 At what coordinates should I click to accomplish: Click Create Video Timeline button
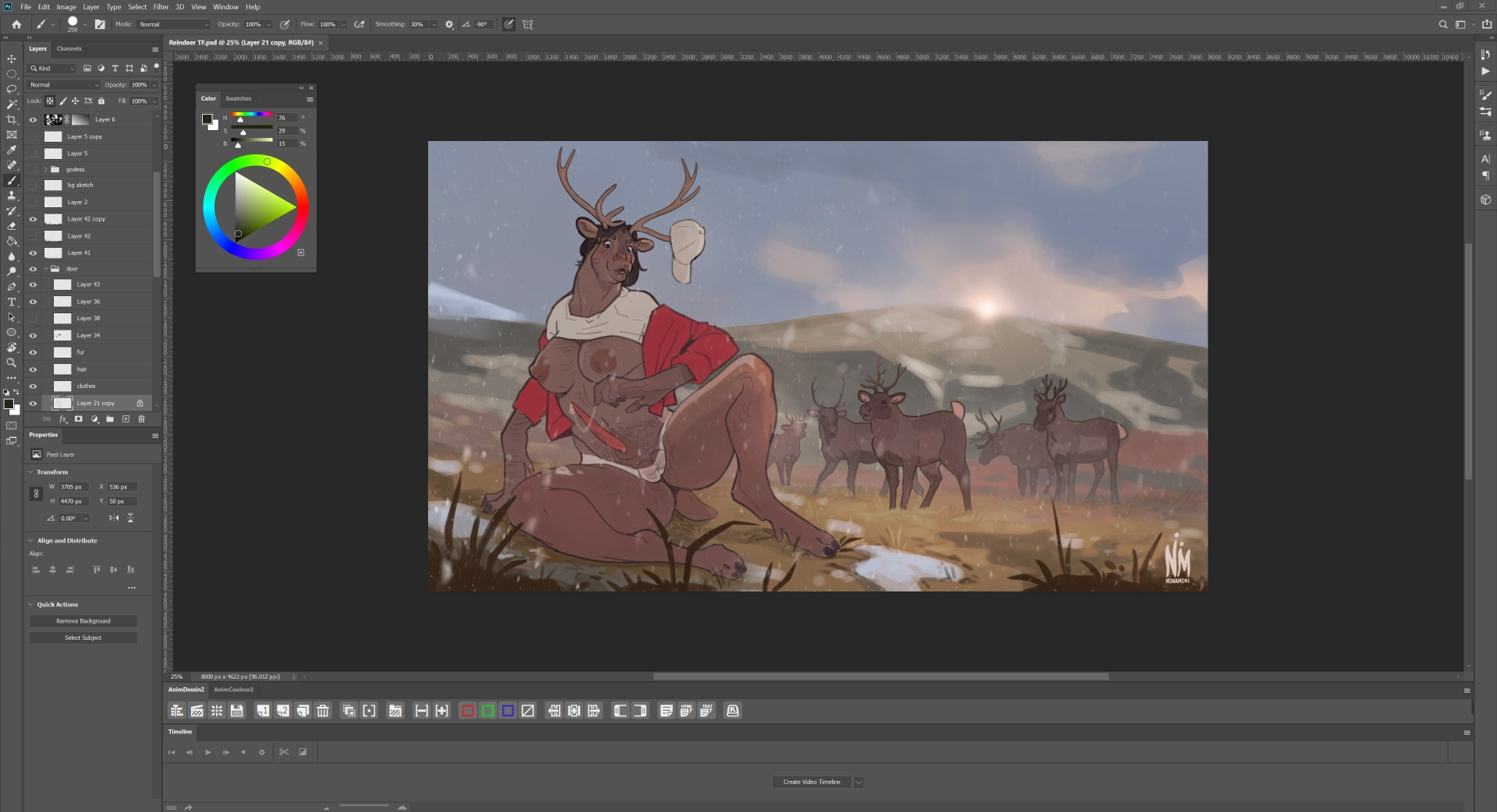(x=812, y=782)
